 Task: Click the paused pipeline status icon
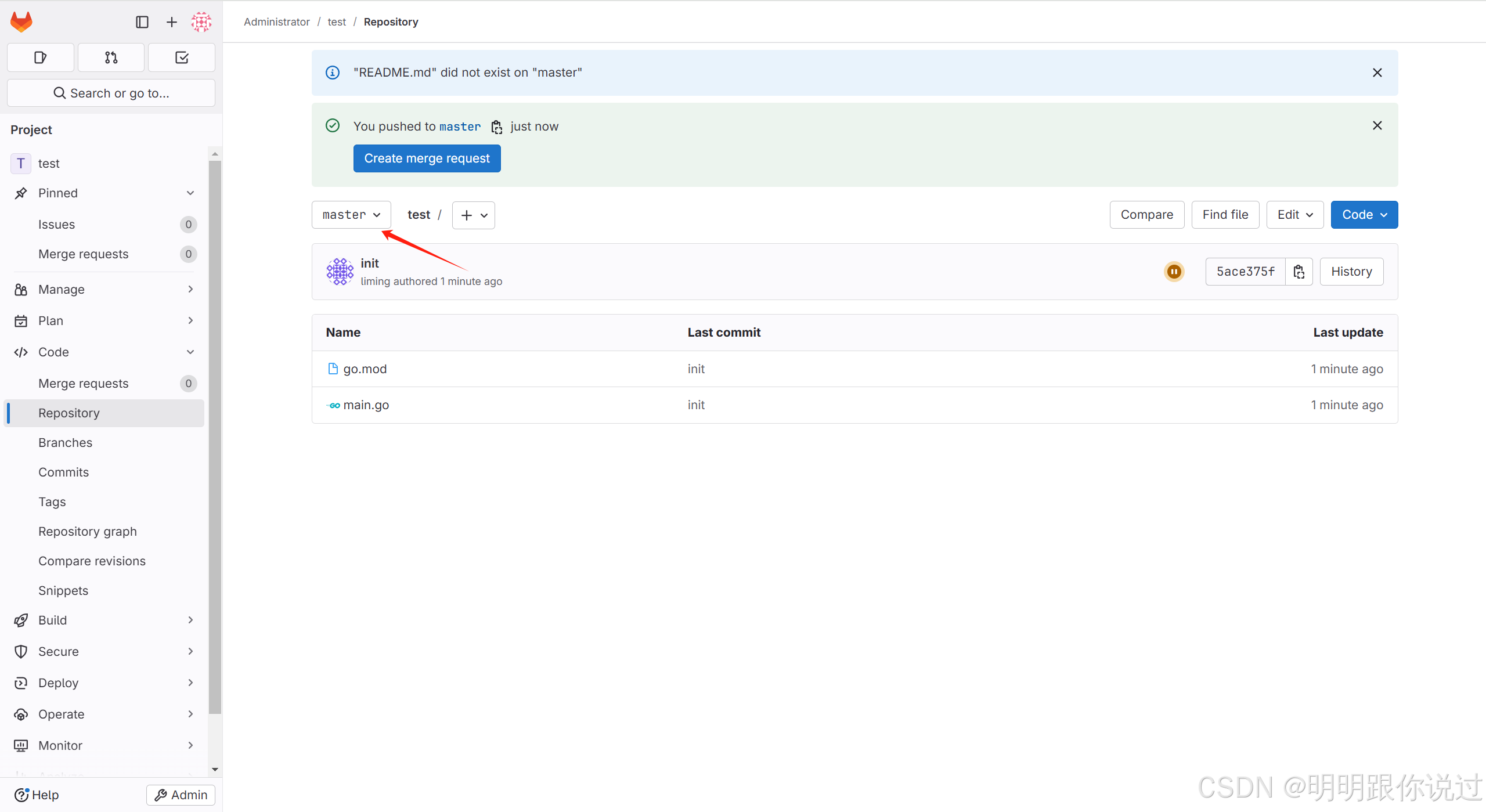pyautogui.click(x=1174, y=272)
